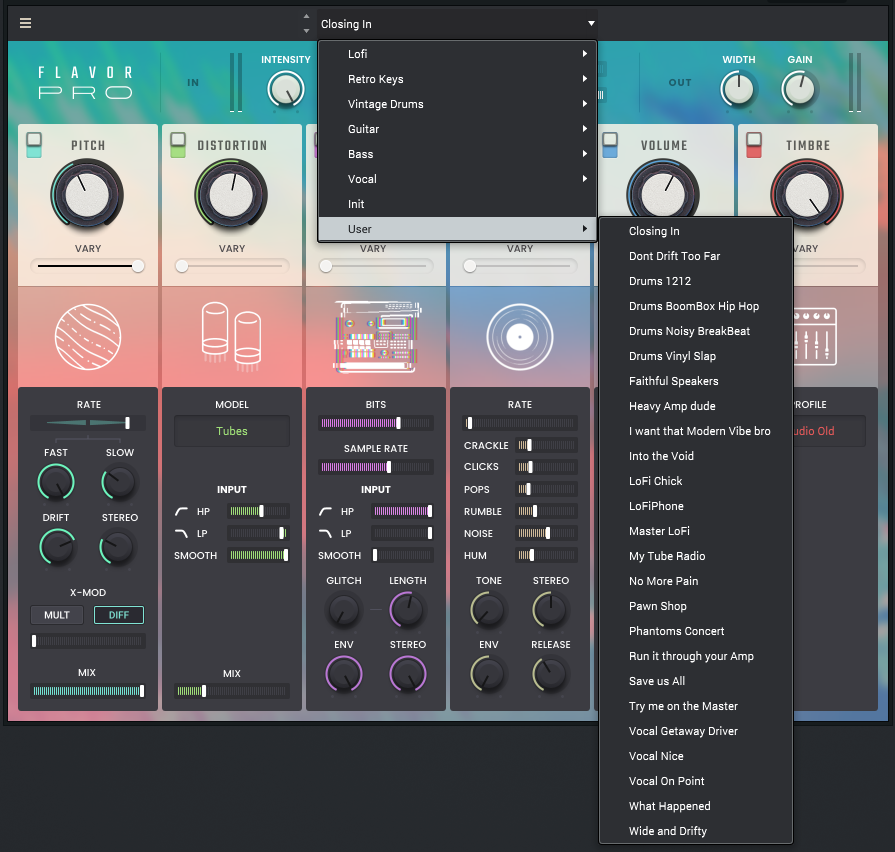Load the Master LoFi preset

pyautogui.click(x=696, y=531)
